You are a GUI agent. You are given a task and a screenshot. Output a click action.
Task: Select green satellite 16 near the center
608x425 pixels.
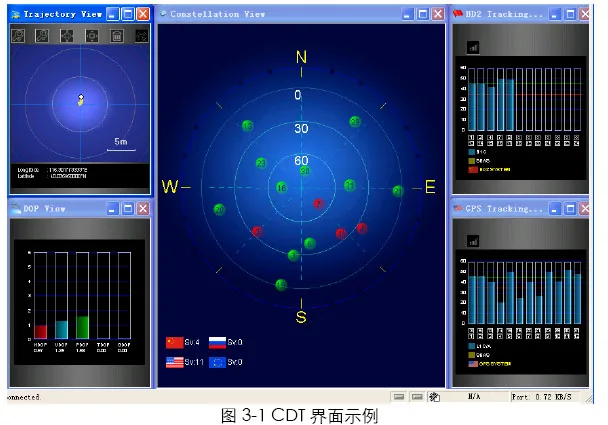tap(282, 188)
